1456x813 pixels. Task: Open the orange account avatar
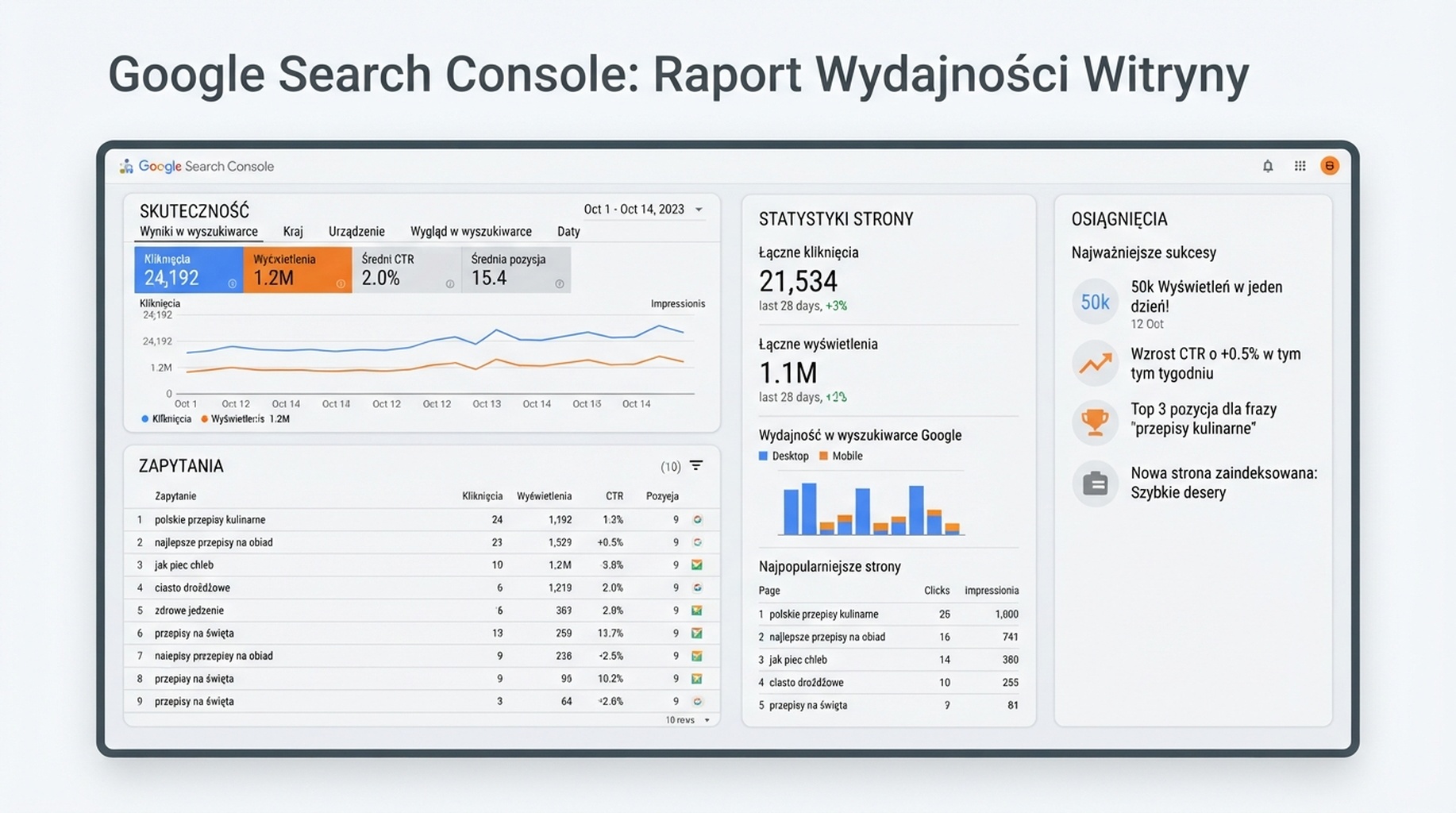1330,166
